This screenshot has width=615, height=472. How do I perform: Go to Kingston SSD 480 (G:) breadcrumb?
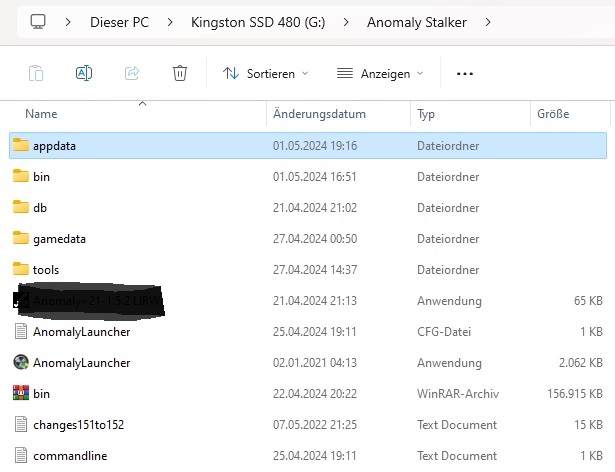click(x=258, y=22)
